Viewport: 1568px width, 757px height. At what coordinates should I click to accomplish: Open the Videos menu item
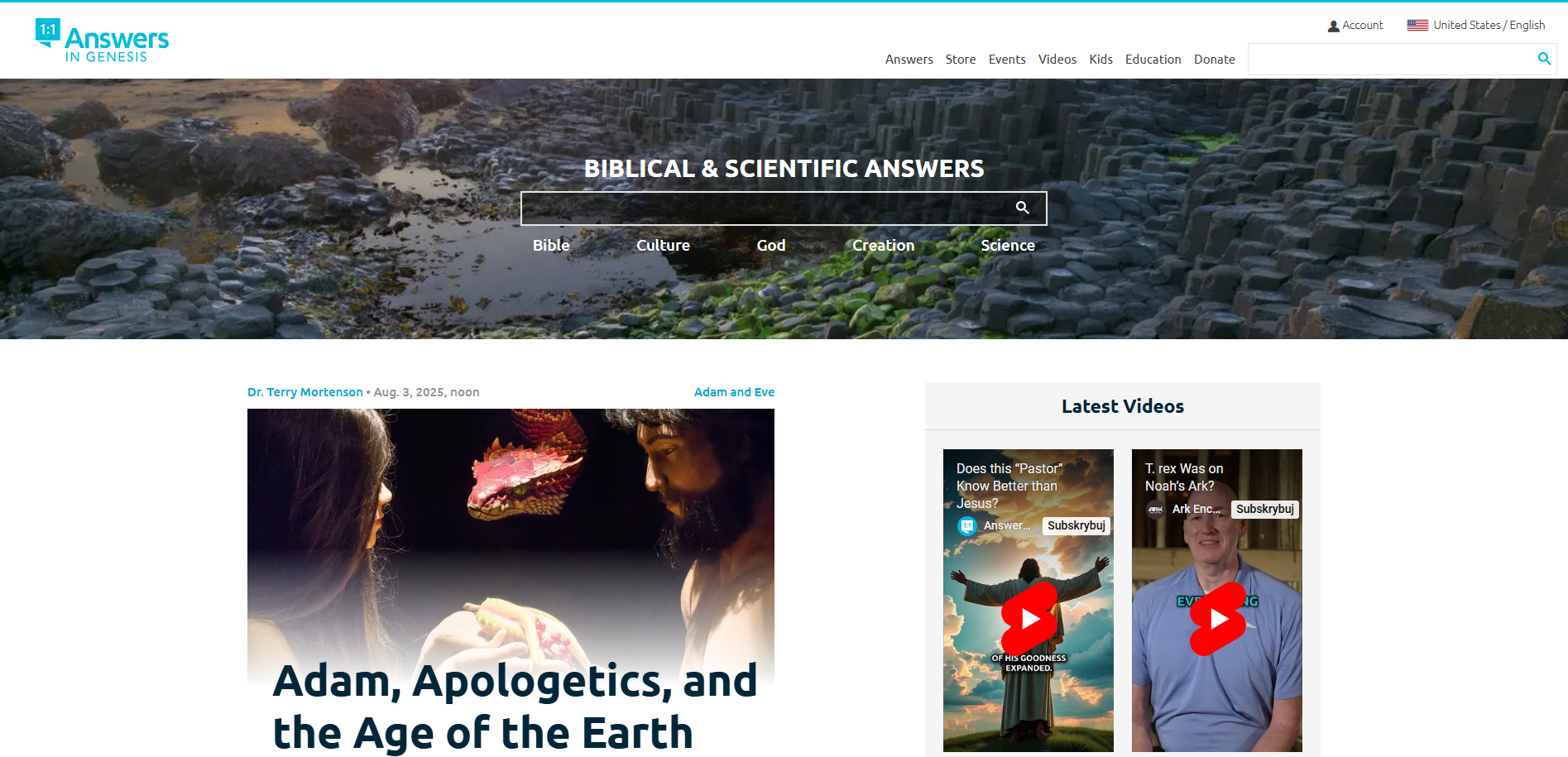[x=1057, y=60]
